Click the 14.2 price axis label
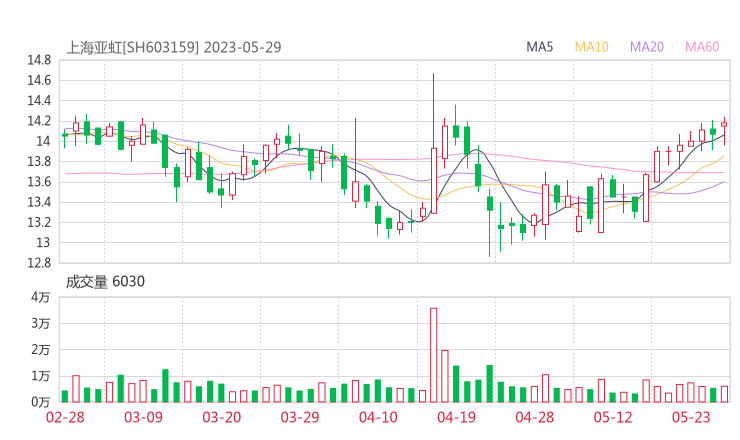 click(x=39, y=121)
